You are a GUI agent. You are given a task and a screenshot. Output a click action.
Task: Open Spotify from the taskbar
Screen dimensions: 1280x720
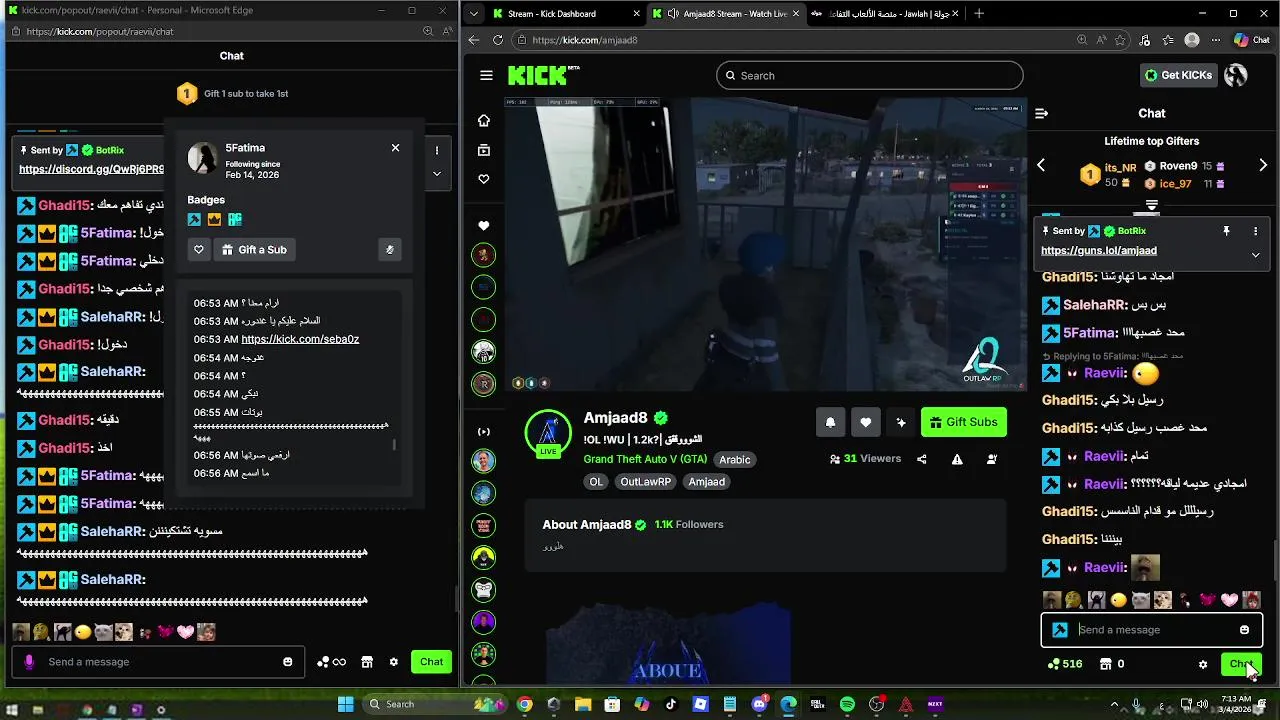[847, 704]
